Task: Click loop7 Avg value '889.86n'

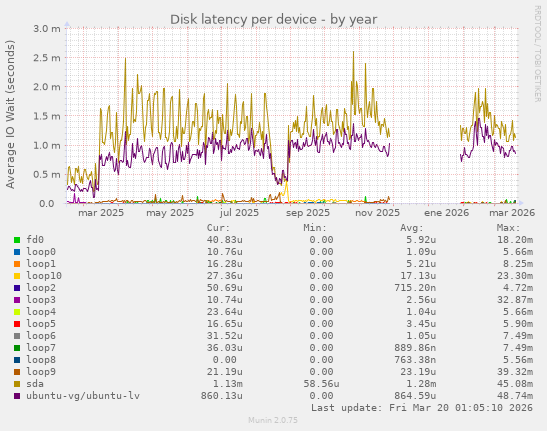Action: pyautogui.click(x=415, y=348)
